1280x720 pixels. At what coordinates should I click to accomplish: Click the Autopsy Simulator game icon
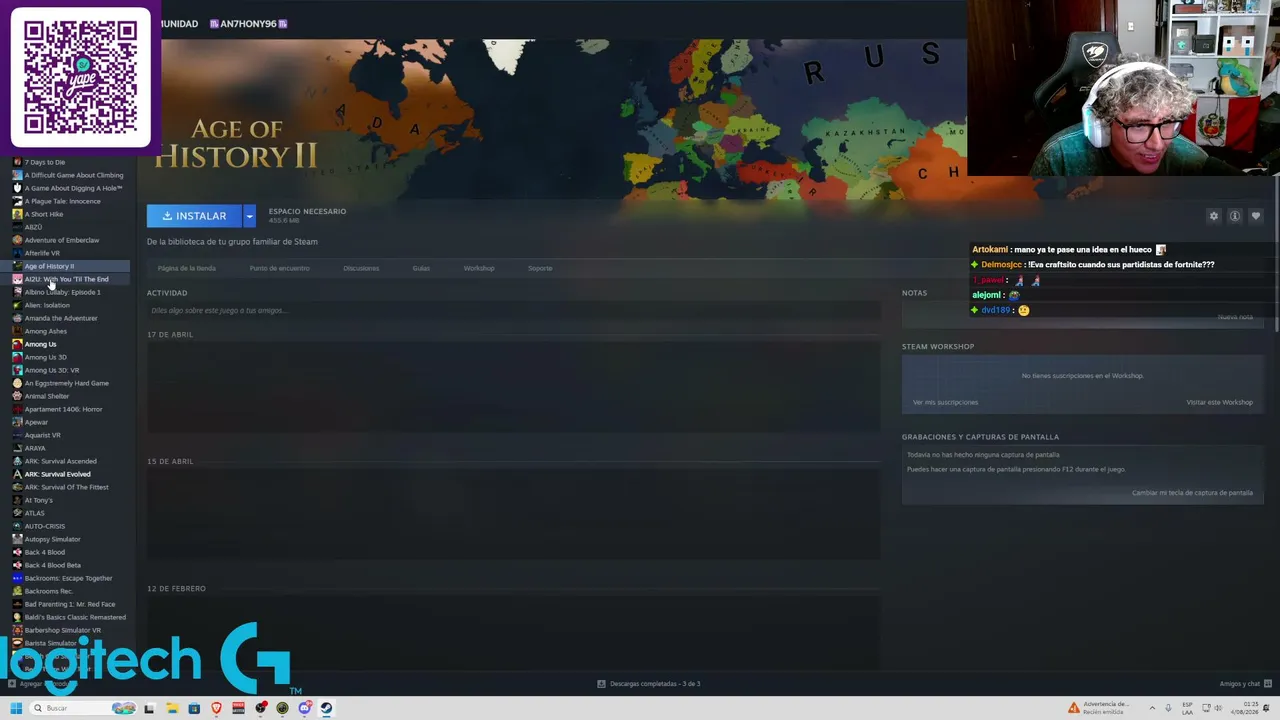(17, 539)
